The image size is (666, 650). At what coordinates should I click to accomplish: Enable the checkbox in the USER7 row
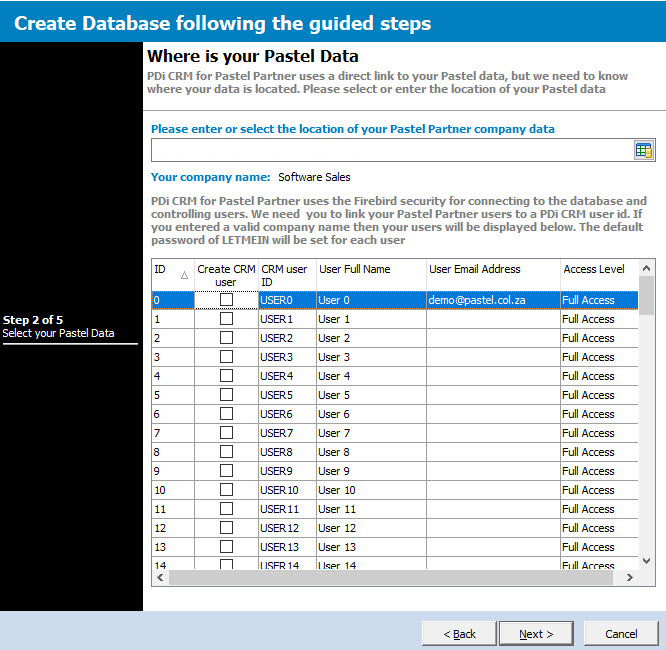coord(226,432)
